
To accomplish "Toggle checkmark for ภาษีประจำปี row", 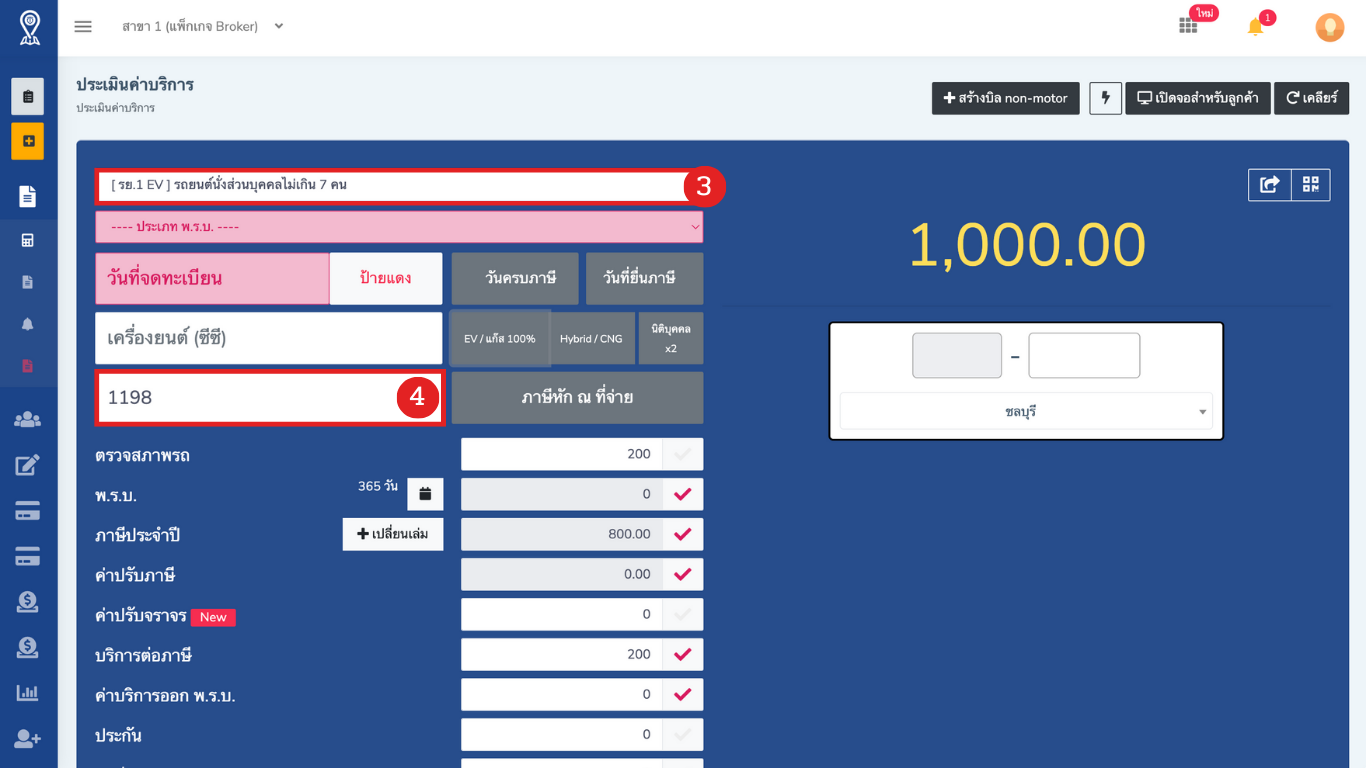I will click(683, 534).
